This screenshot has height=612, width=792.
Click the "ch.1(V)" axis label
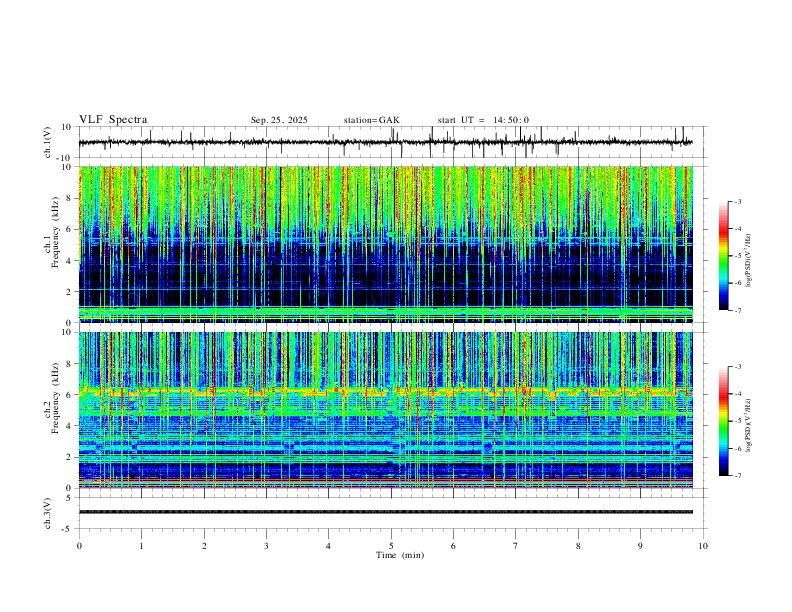[x=48, y=142]
